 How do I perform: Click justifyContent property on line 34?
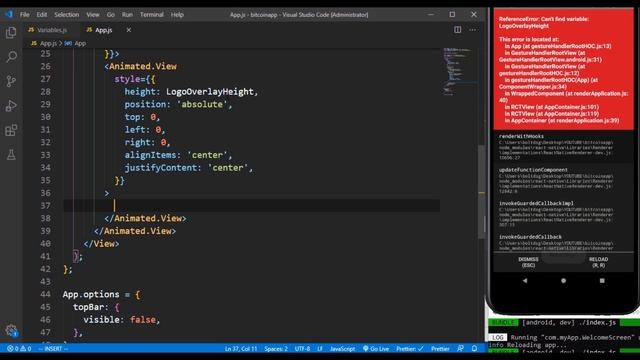click(x=160, y=168)
